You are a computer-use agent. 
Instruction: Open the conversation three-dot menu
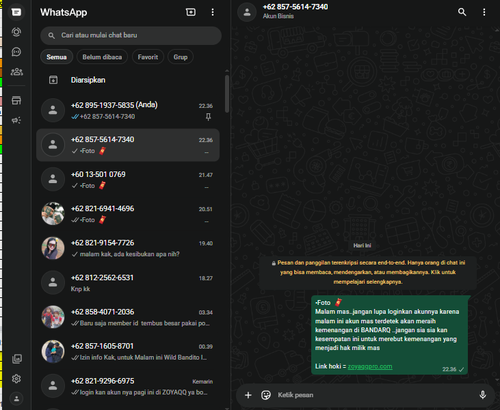pyautogui.click(x=484, y=12)
